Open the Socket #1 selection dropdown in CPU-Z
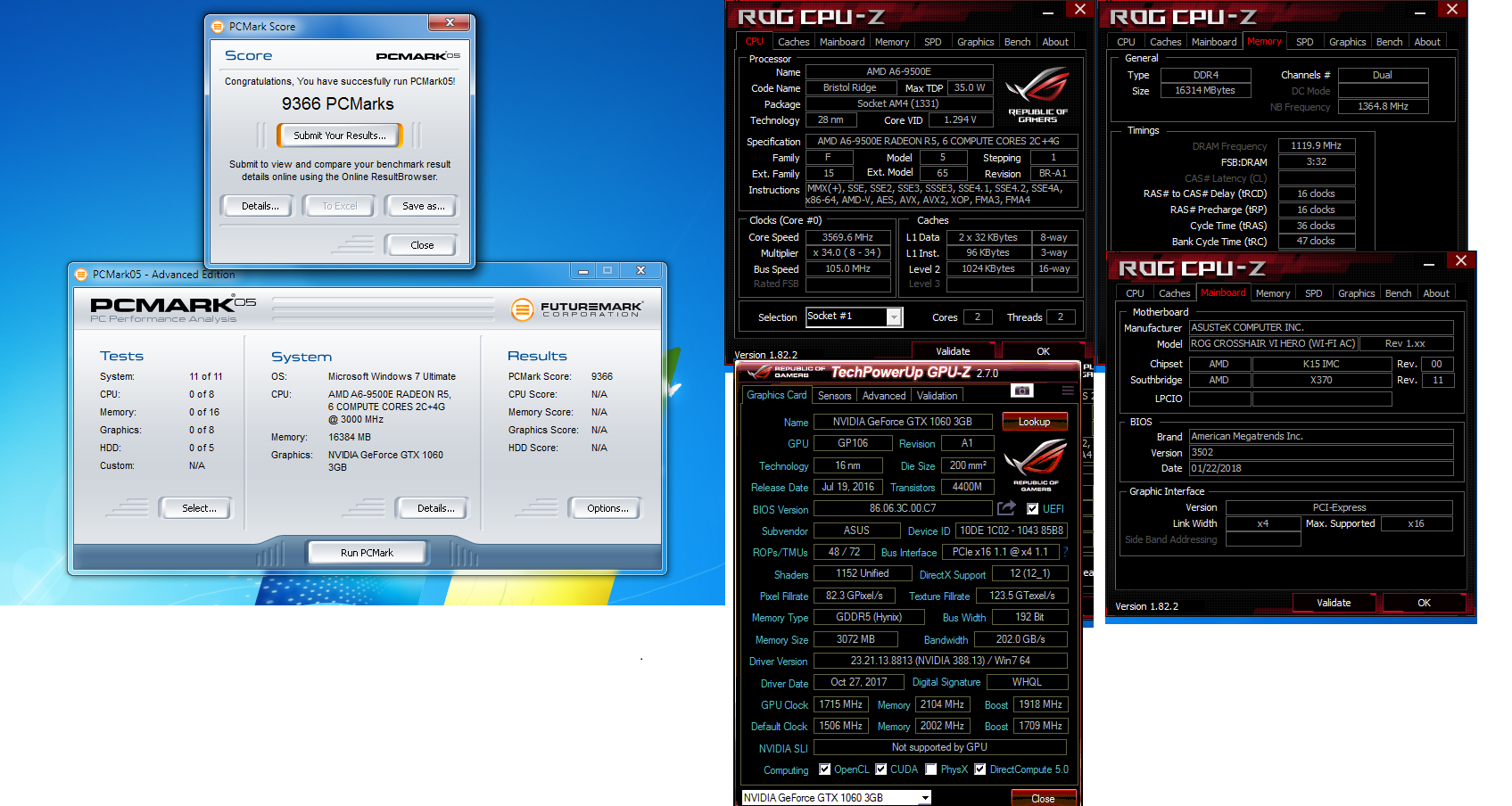 point(894,317)
